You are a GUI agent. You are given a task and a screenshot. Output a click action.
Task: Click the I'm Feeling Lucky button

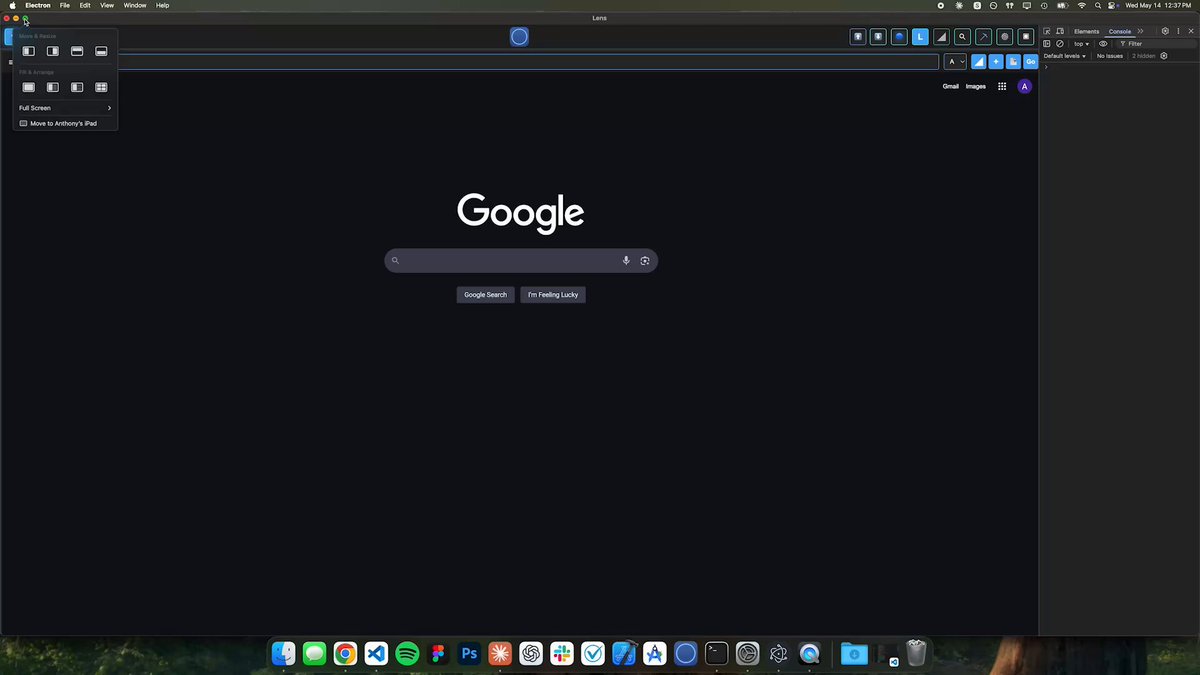(553, 295)
